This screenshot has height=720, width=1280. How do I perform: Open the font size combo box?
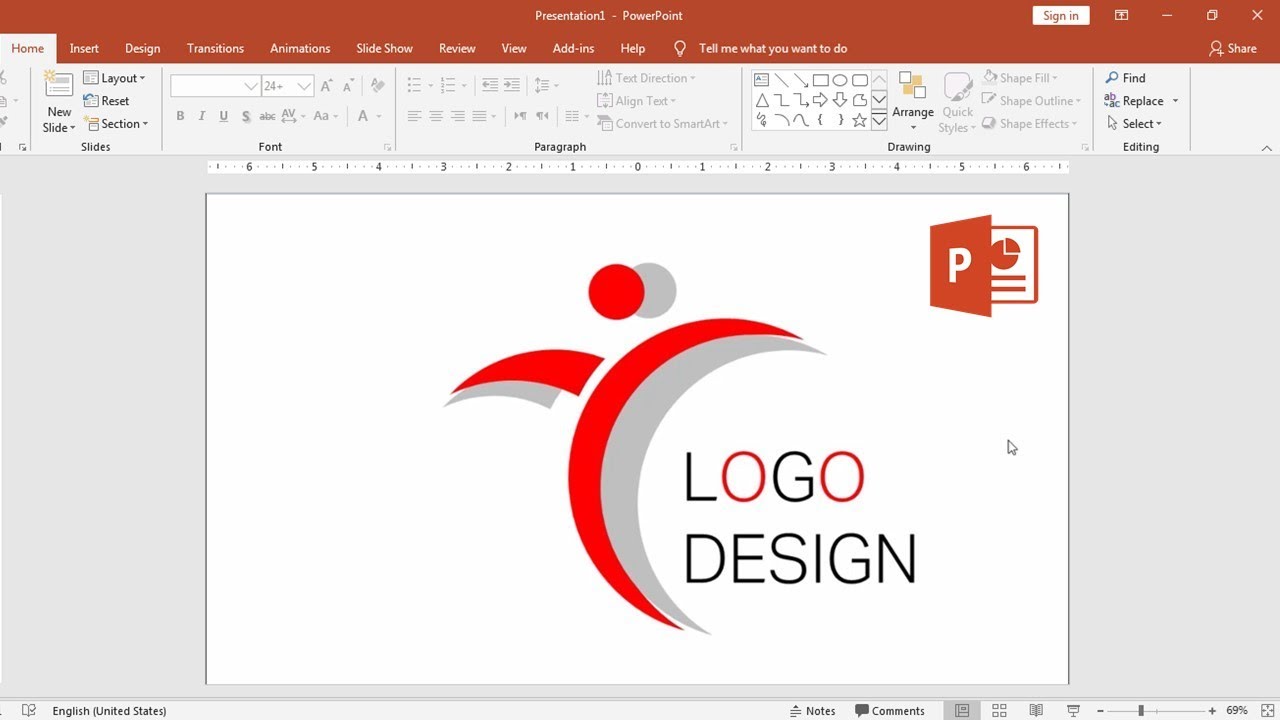pos(288,86)
